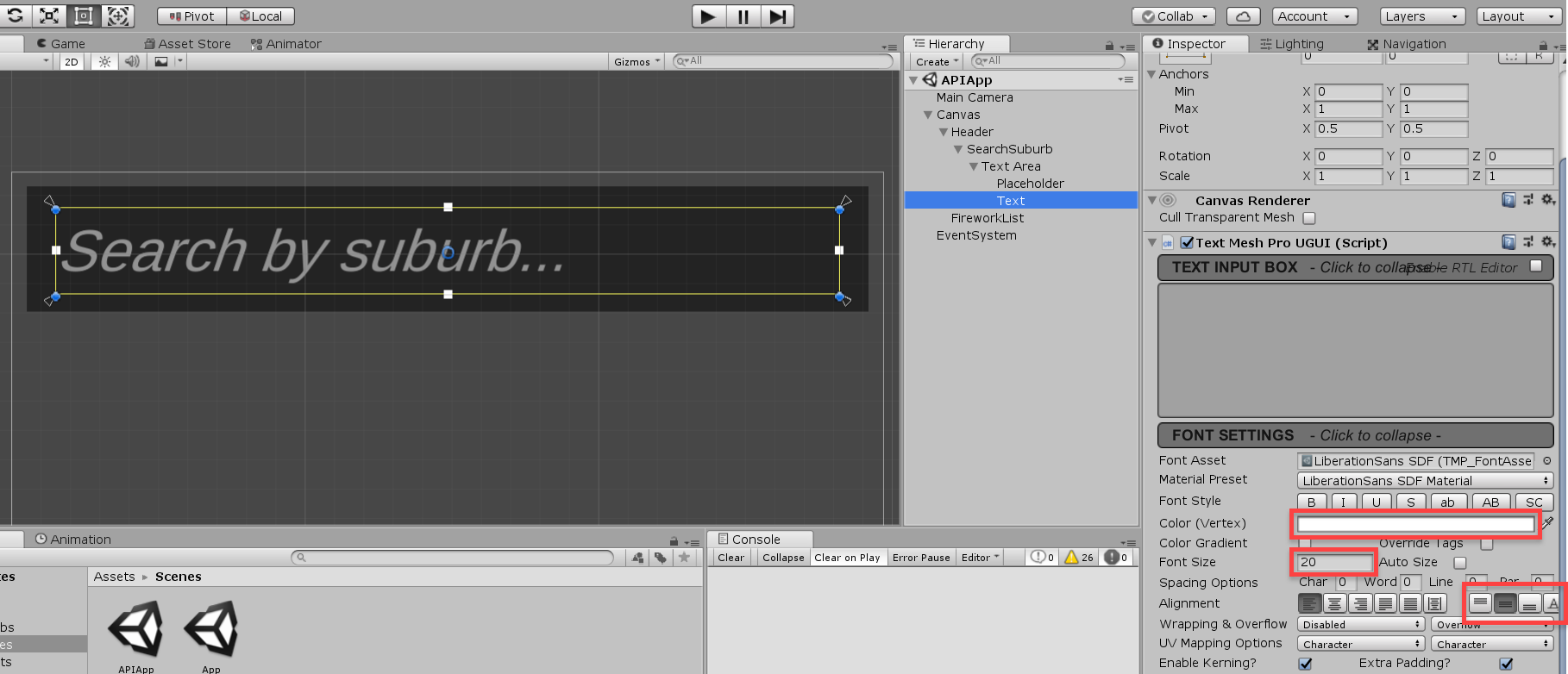The image size is (1568, 674).
Task: Switch to the Animator tab
Action: [x=285, y=44]
